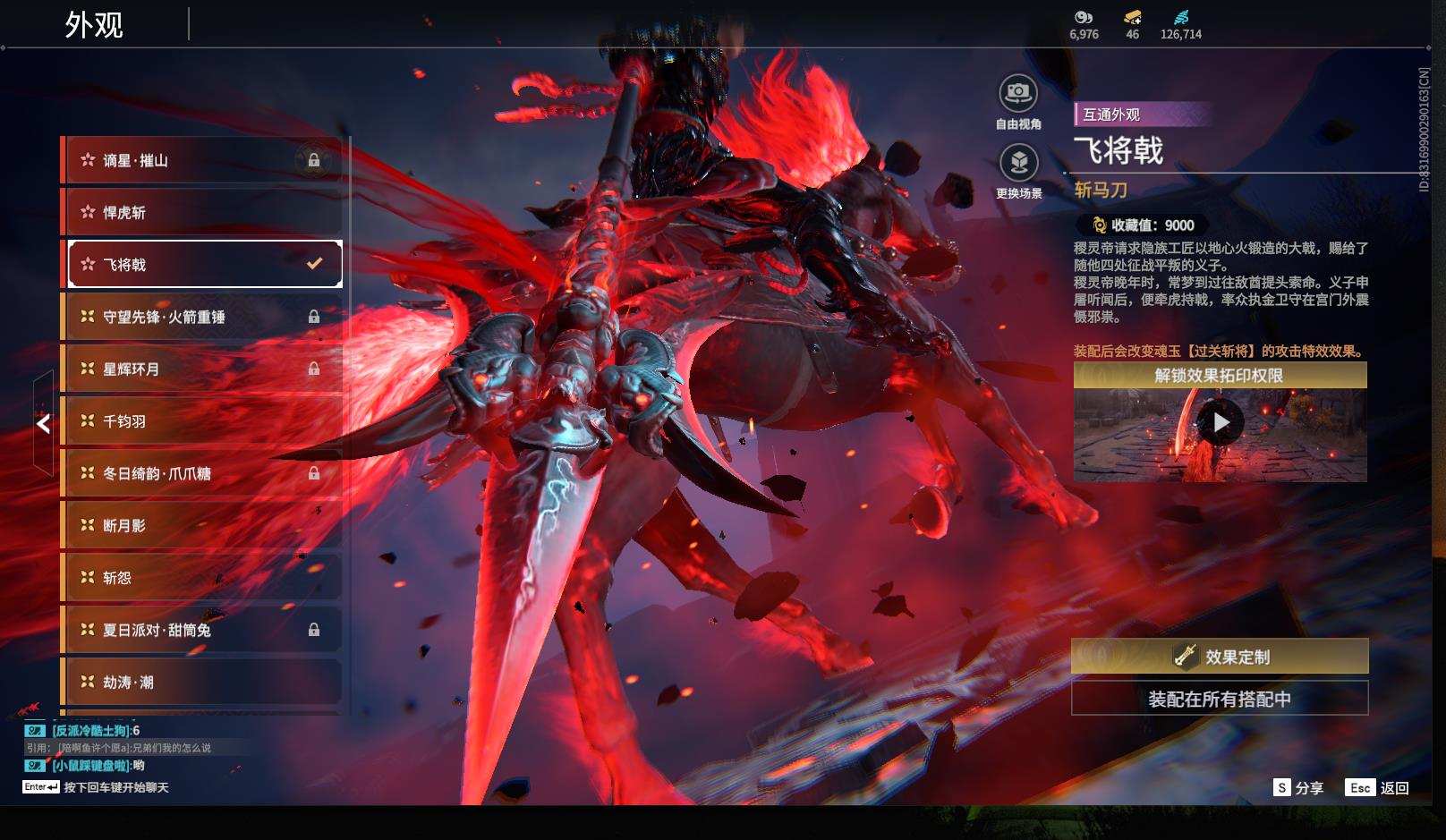Click the lock icon on 夏日派对·甜筒兔
Image resolution: width=1446 pixels, height=840 pixels.
[x=314, y=630]
